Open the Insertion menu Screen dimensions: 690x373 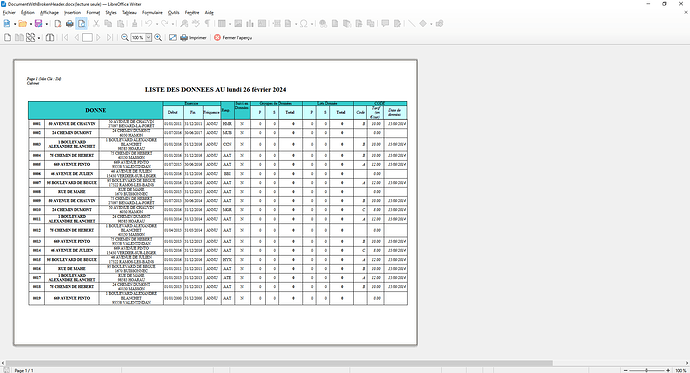pos(73,13)
